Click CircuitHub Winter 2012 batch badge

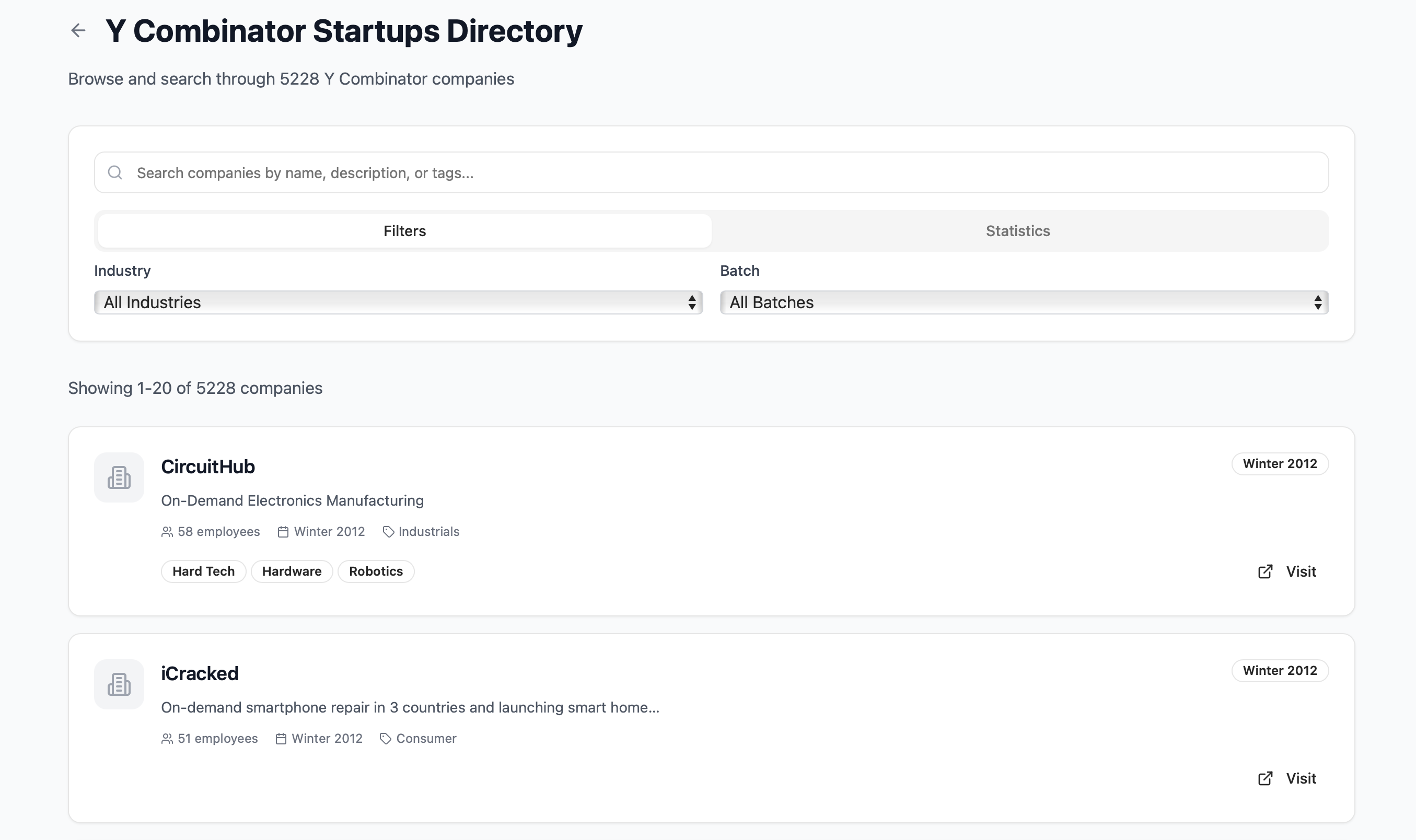(1279, 463)
